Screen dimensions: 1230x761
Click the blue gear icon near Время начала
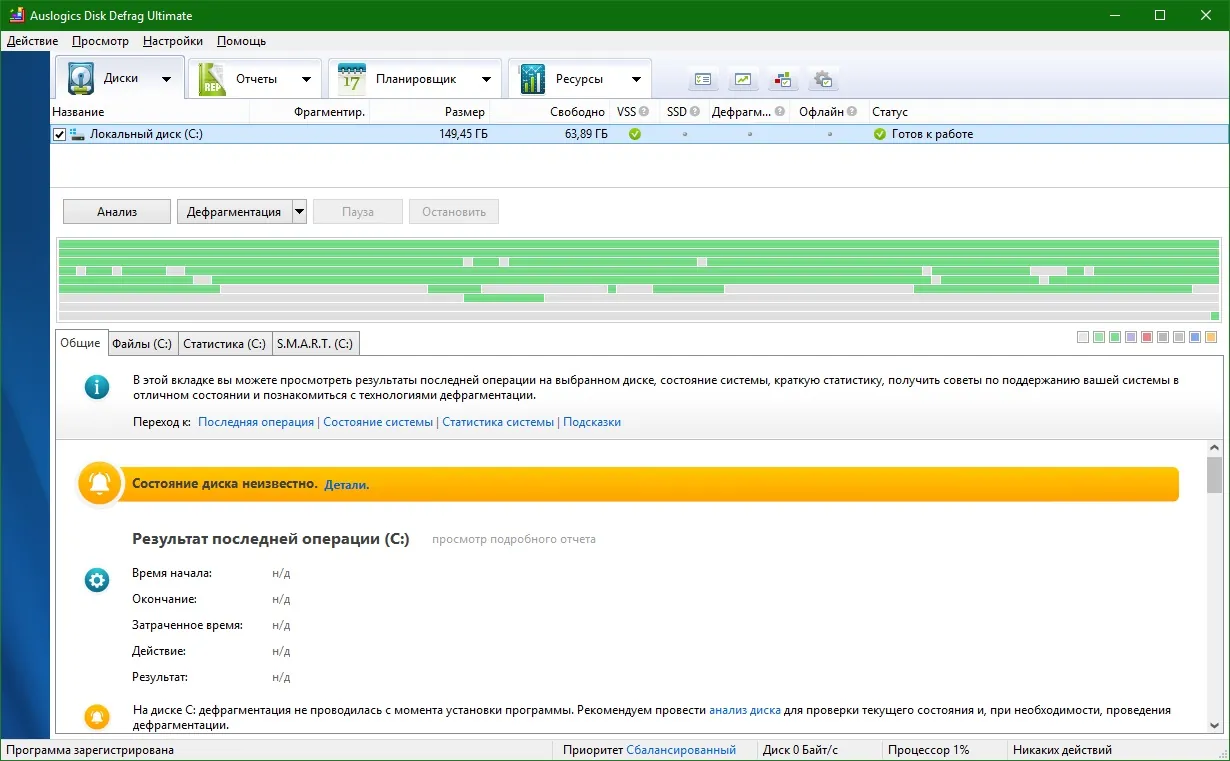[97, 579]
